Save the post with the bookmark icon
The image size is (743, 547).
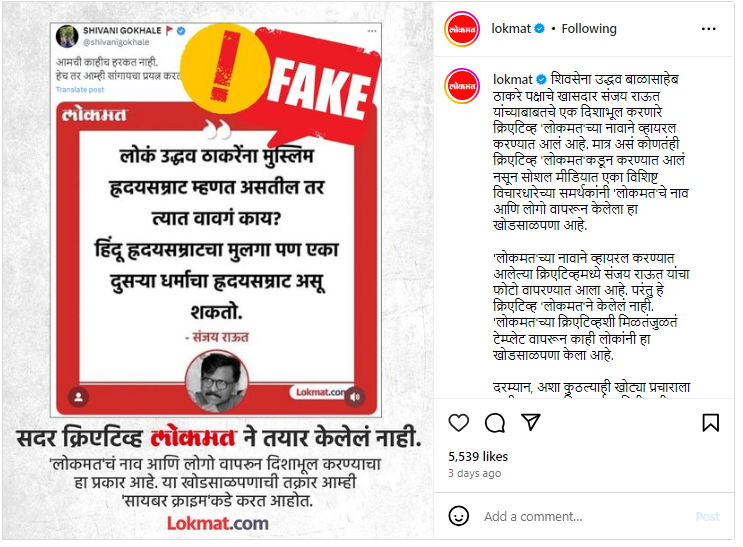pyautogui.click(x=710, y=422)
